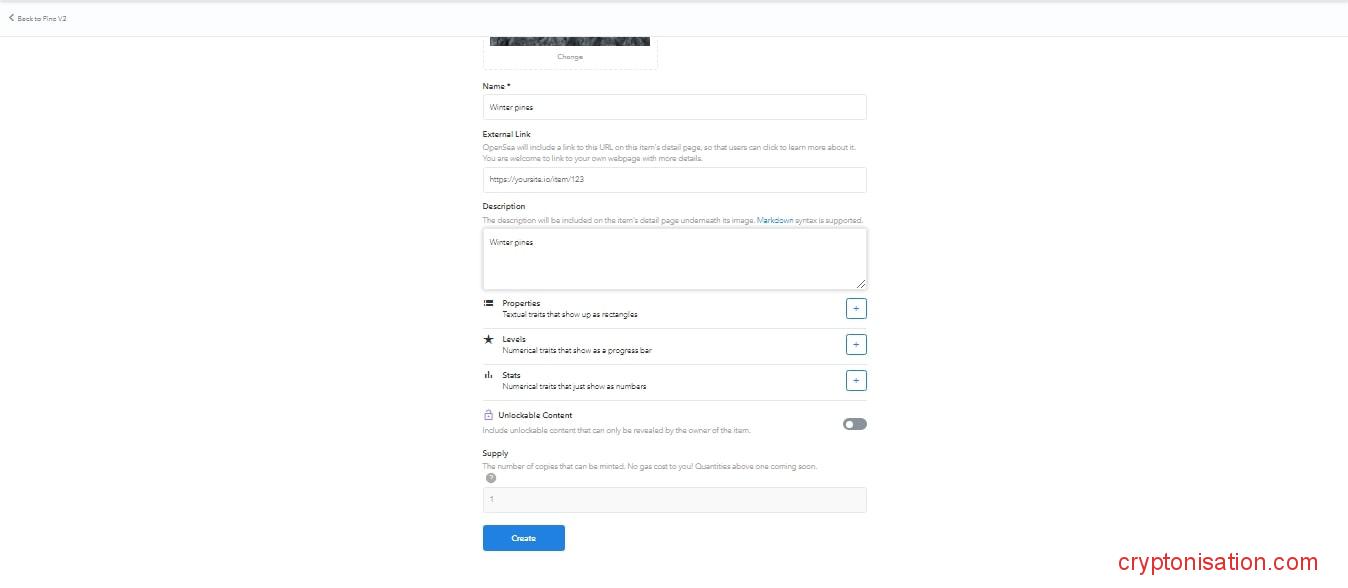Click the Unlockable Content lock icon
This screenshot has width=1348, height=588.
pos(488,415)
